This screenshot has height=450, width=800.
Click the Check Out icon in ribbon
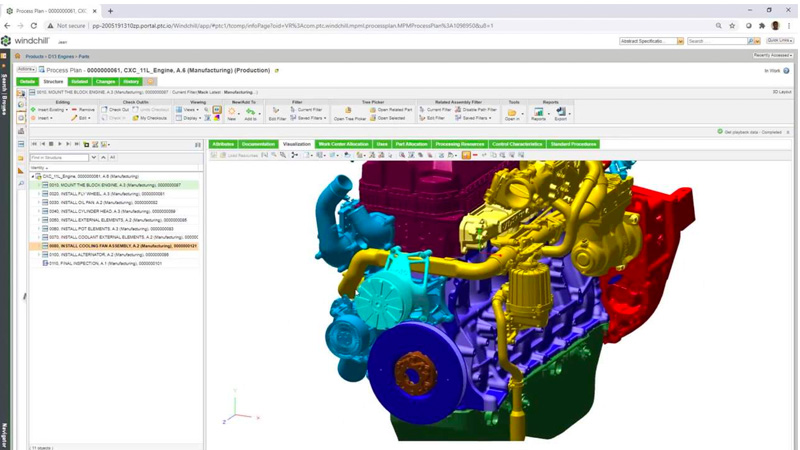click(x=115, y=110)
